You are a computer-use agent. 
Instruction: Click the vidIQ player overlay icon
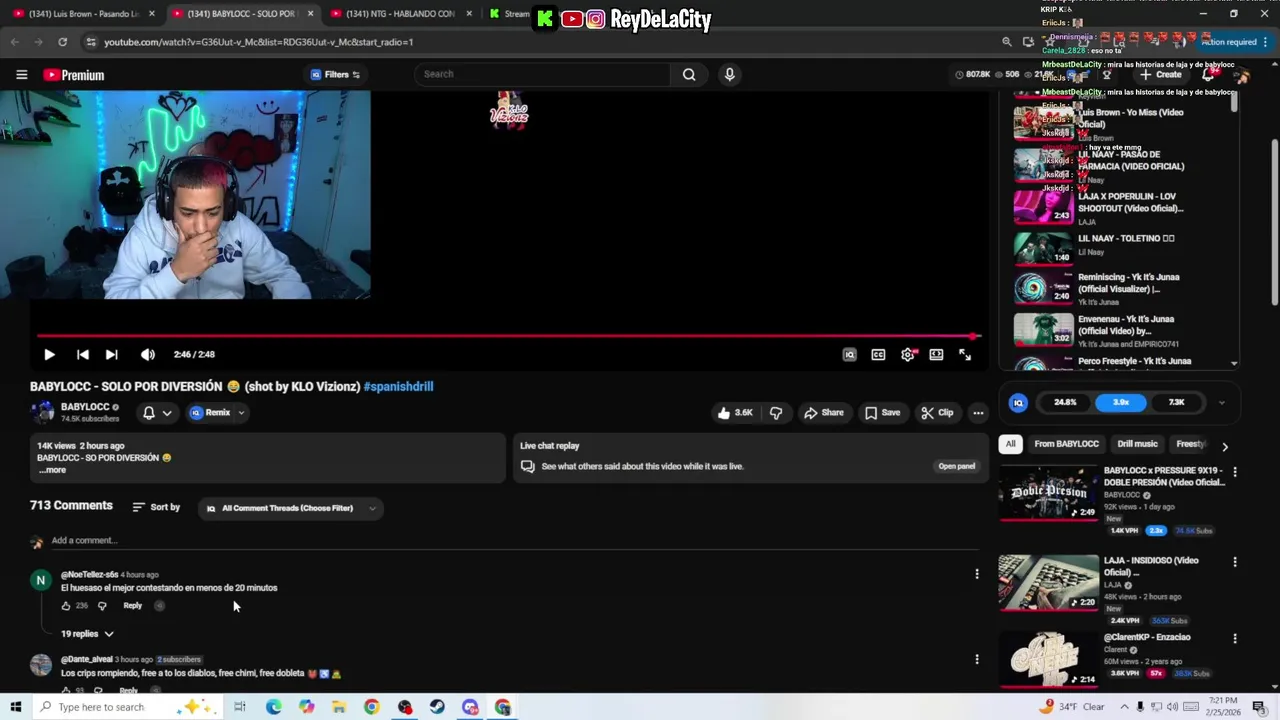pos(849,354)
